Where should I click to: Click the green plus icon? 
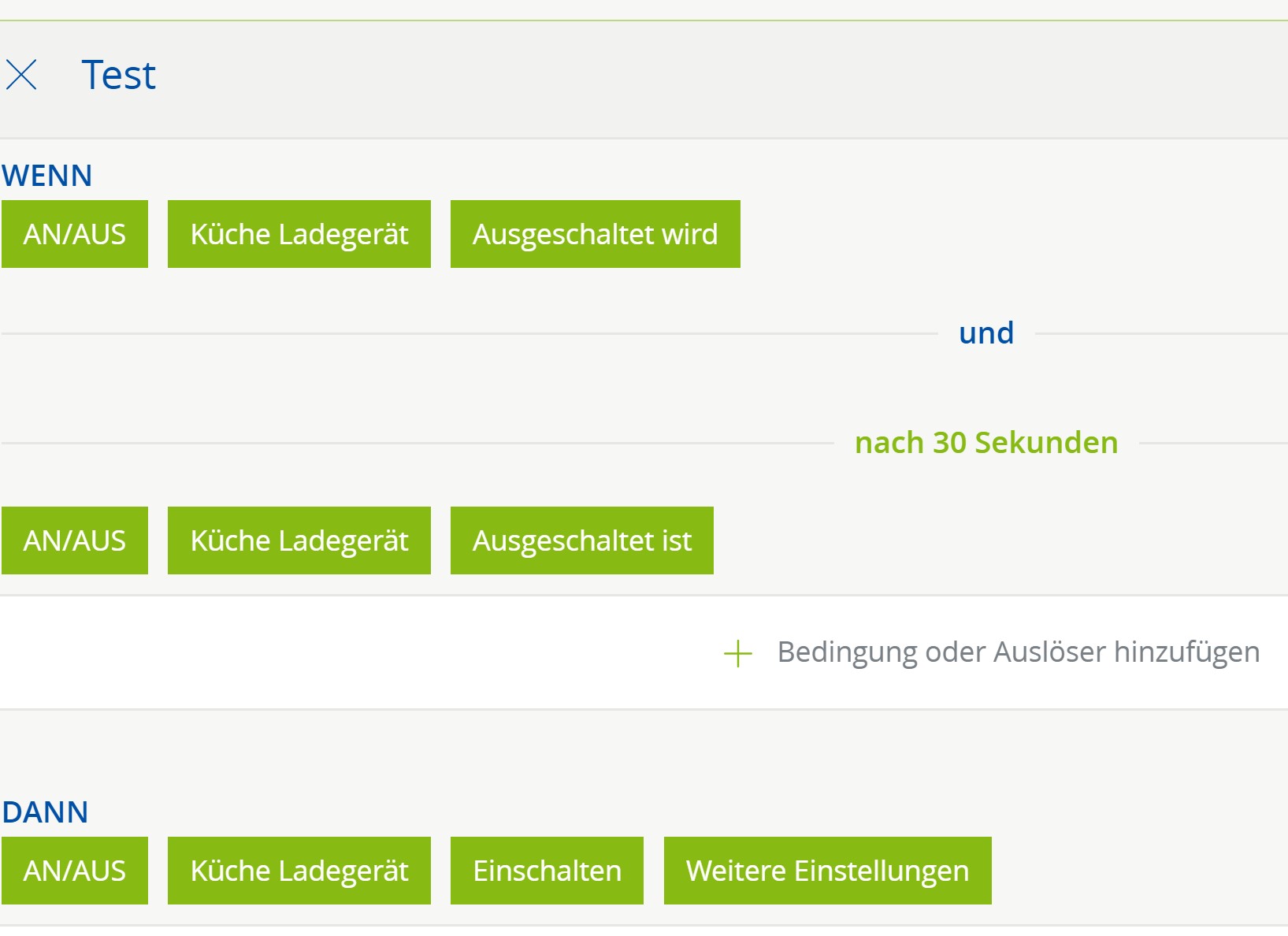point(738,653)
